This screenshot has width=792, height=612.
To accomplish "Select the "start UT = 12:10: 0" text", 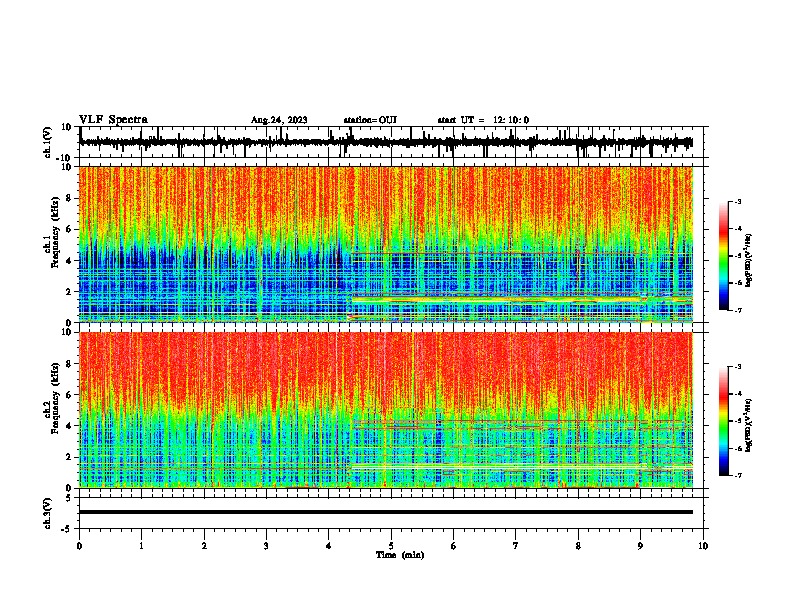I will (x=483, y=120).
